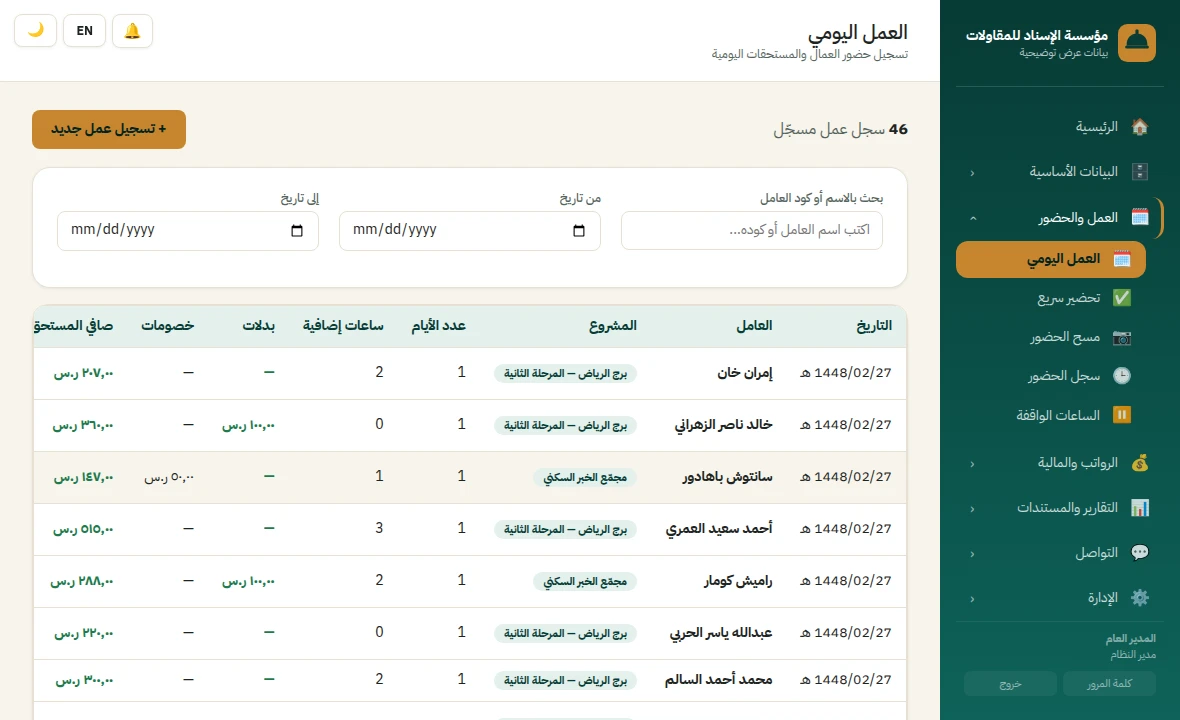This screenshot has width=1180, height=720.
Task: Click the ساعات إضافية column header
Action: point(343,326)
